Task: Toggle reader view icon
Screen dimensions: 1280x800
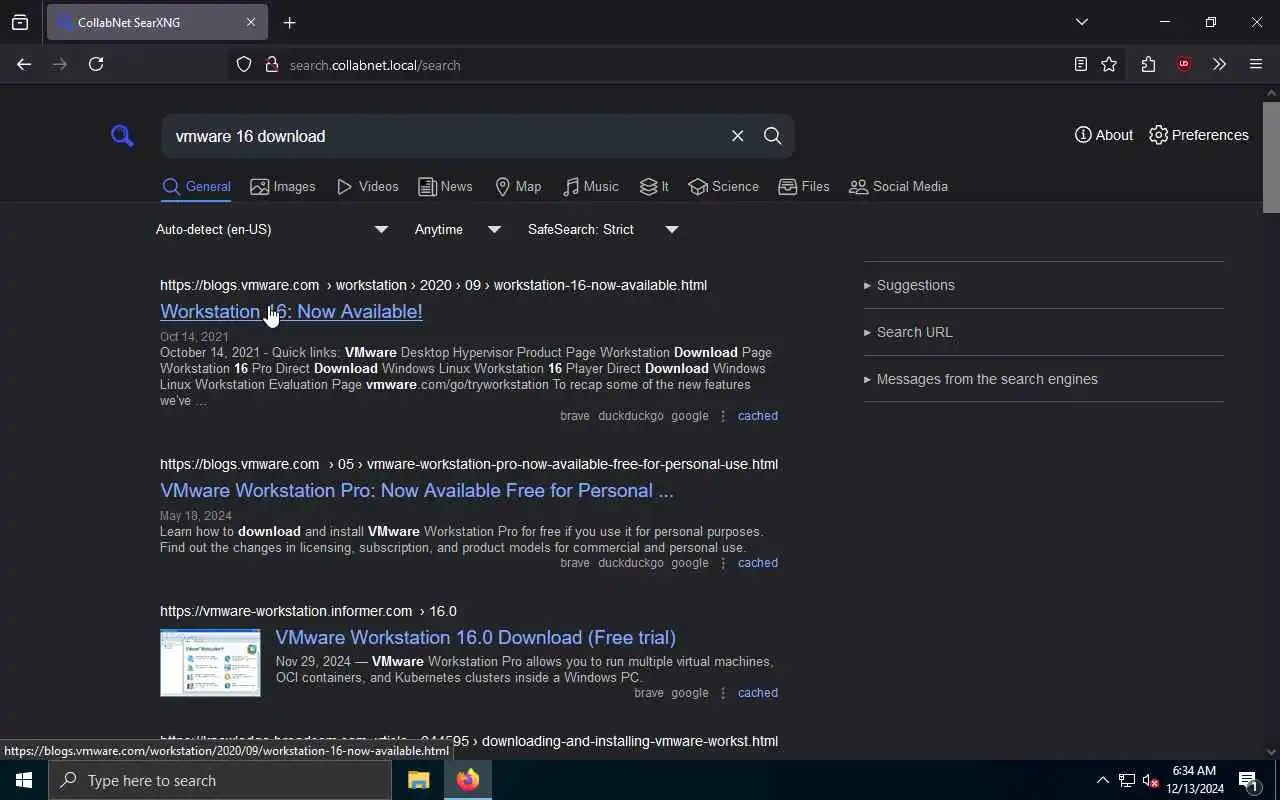Action: (x=1081, y=64)
